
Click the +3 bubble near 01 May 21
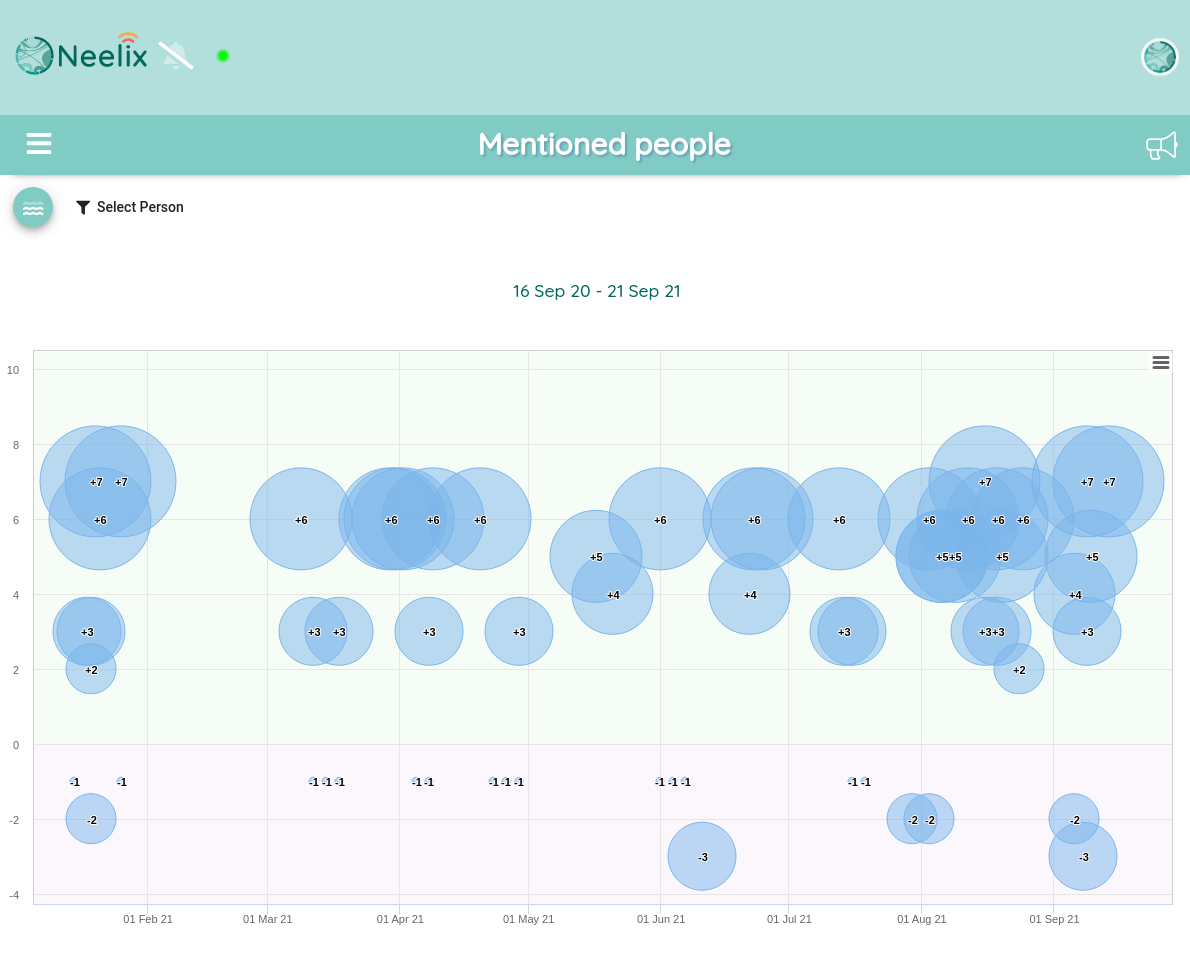click(519, 631)
